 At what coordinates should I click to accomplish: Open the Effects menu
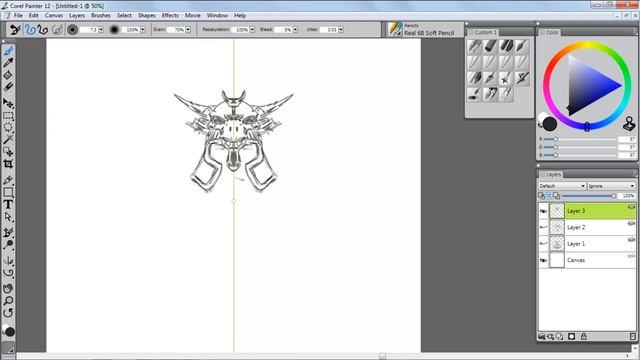pyautogui.click(x=170, y=16)
